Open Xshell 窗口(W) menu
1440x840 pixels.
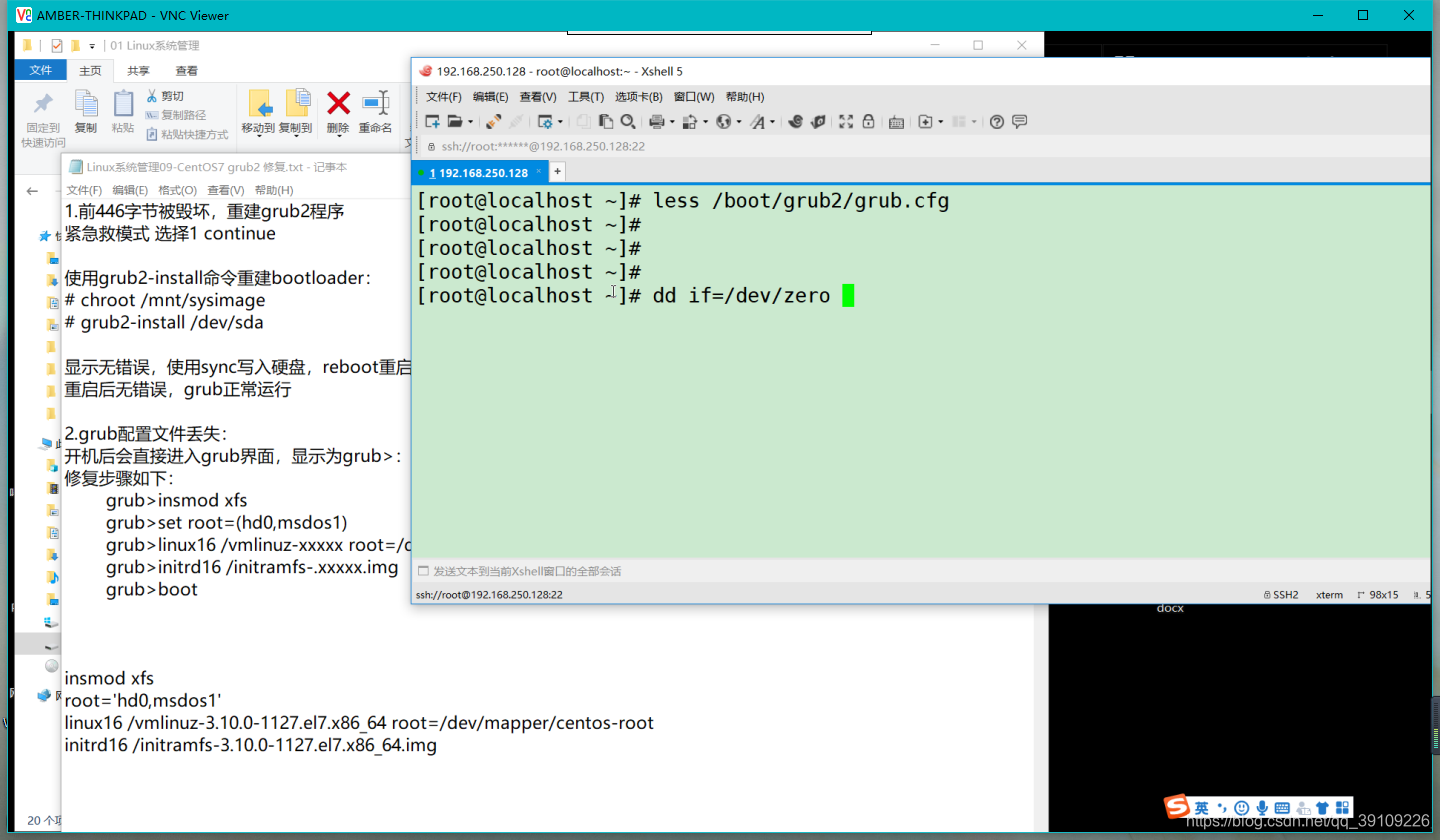point(694,97)
